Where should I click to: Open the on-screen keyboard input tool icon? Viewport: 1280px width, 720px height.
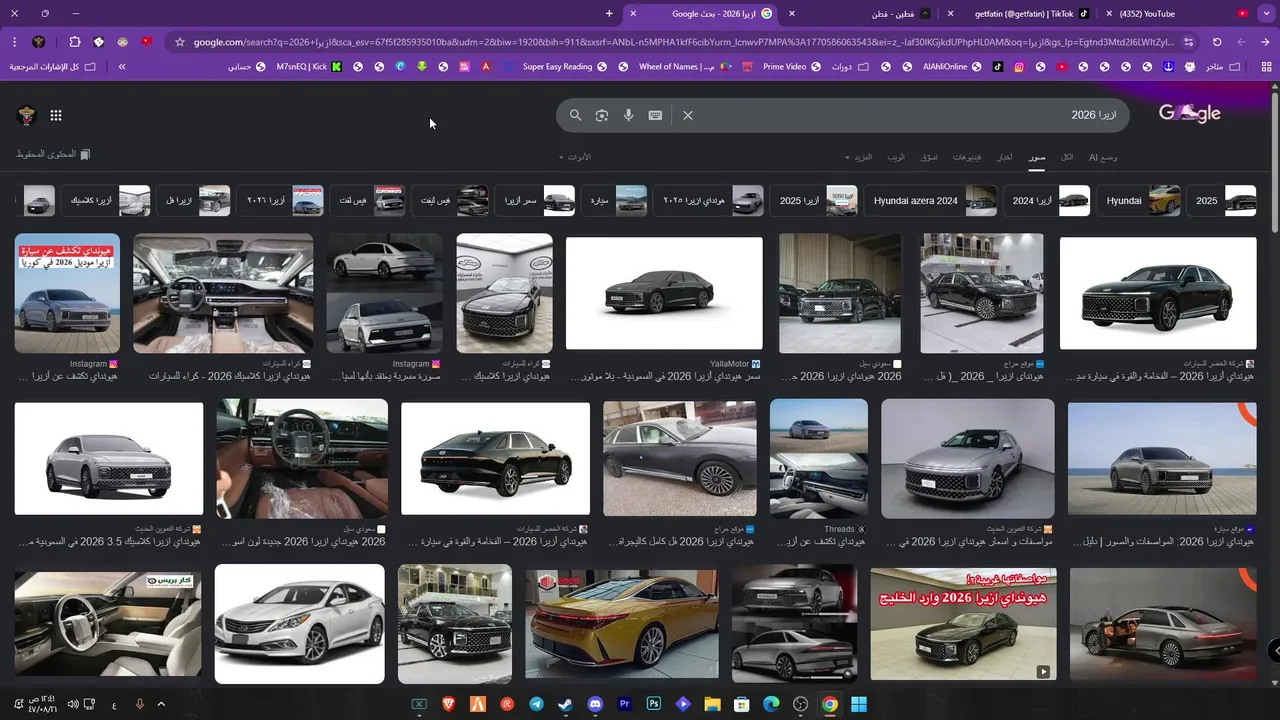[x=655, y=115]
